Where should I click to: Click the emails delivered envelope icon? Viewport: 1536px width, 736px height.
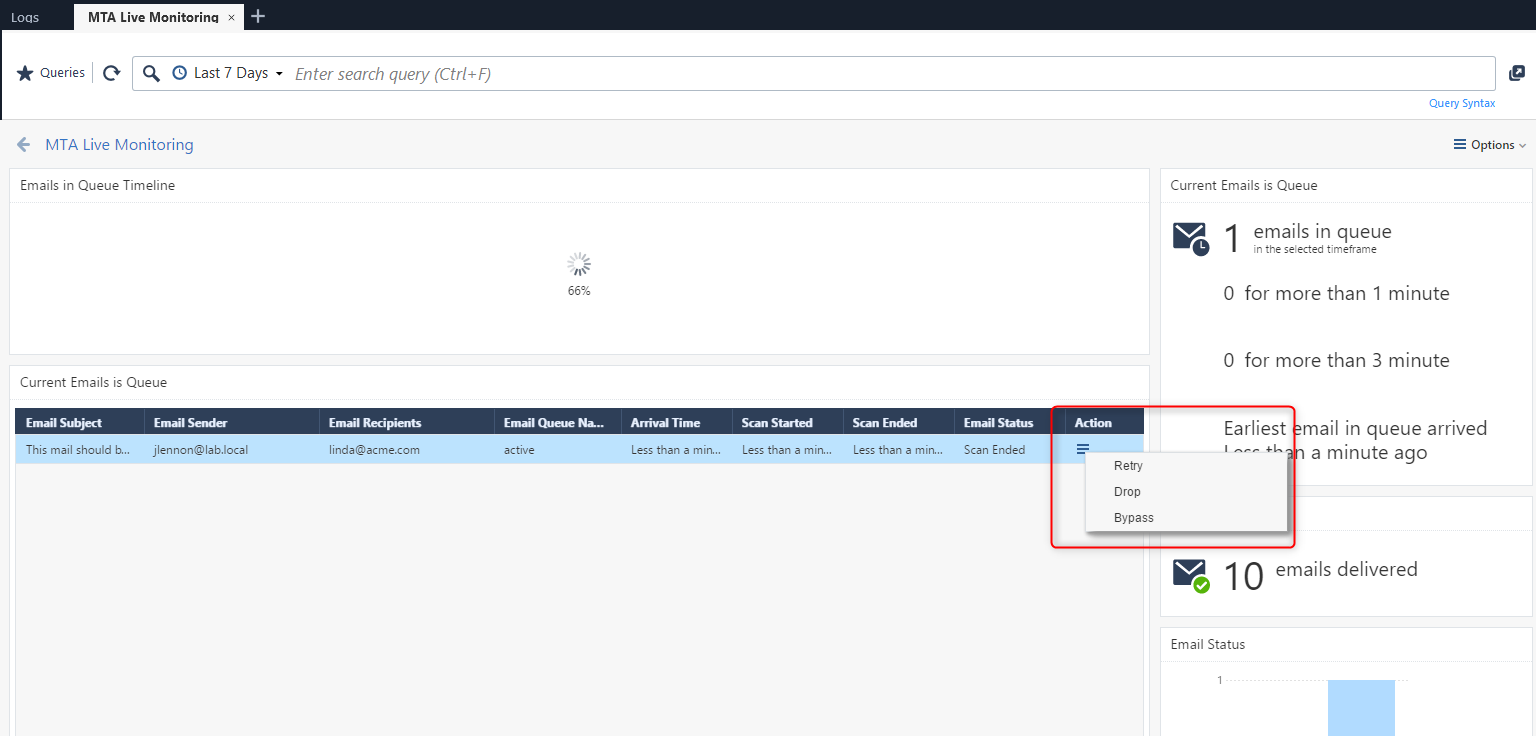click(x=1191, y=575)
